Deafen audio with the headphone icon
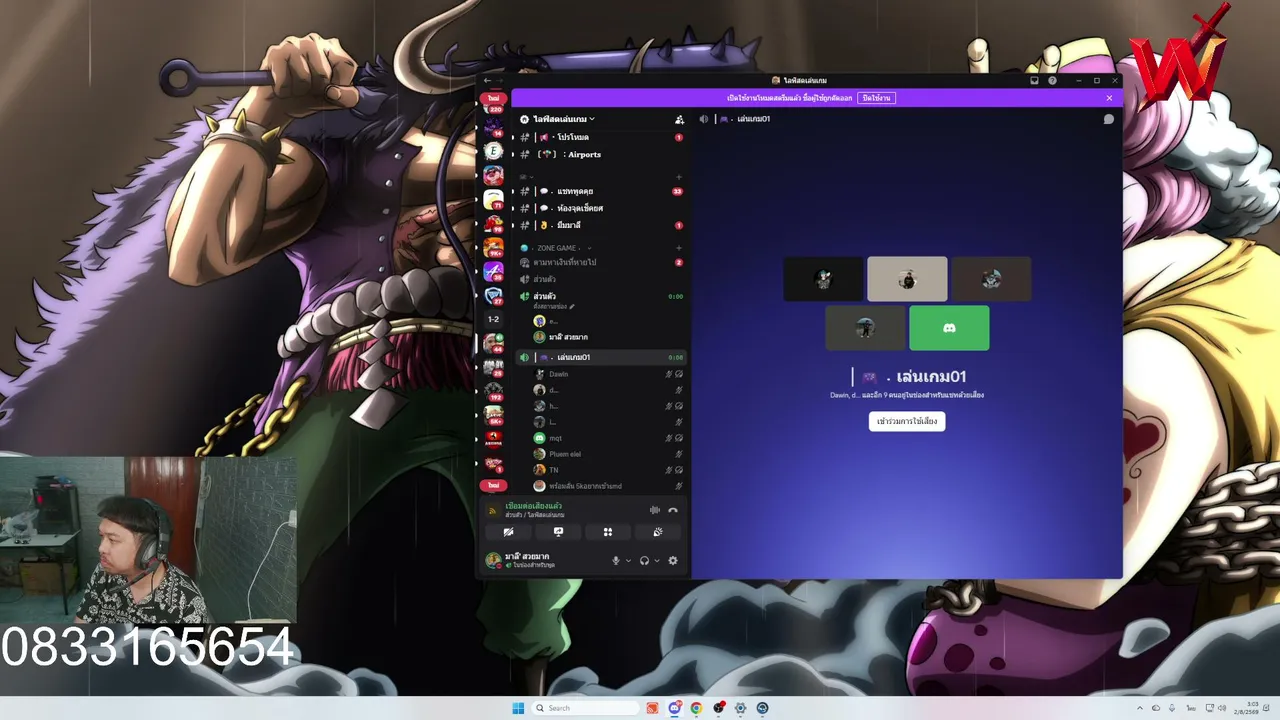The image size is (1280, 720). (x=644, y=561)
